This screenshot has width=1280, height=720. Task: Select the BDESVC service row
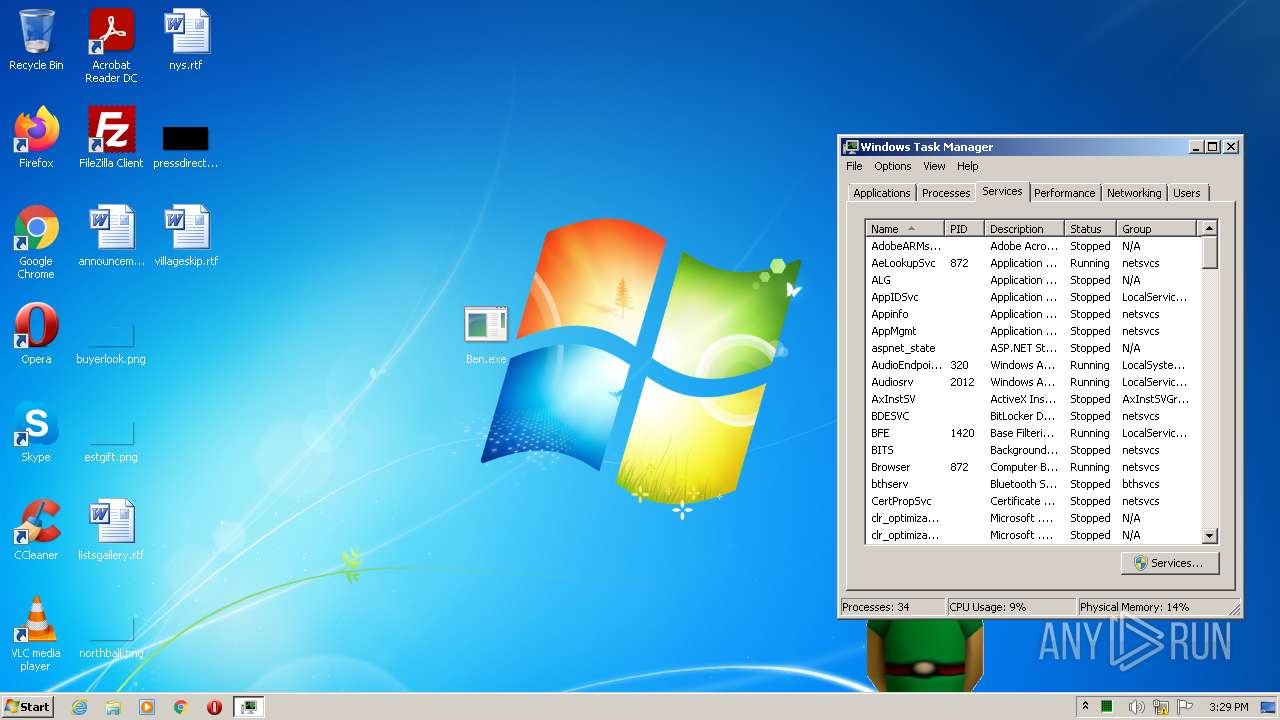point(1033,416)
